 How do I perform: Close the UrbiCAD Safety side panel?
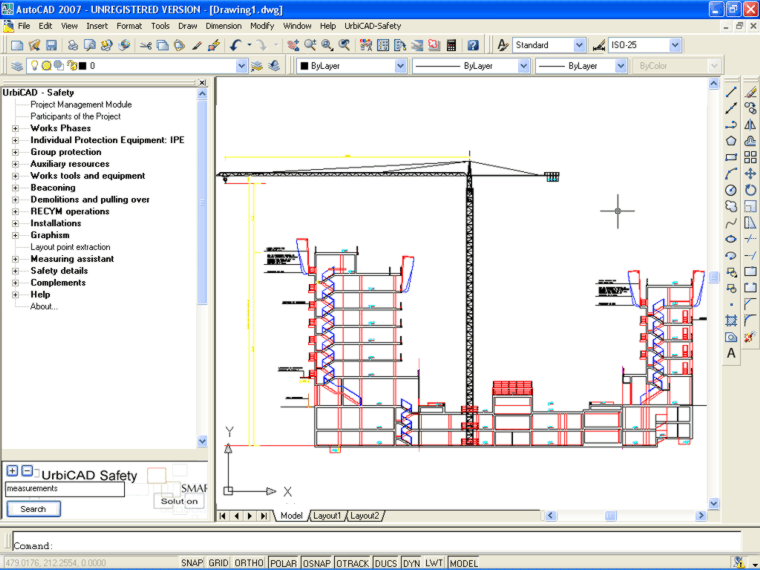(x=203, y=82)
